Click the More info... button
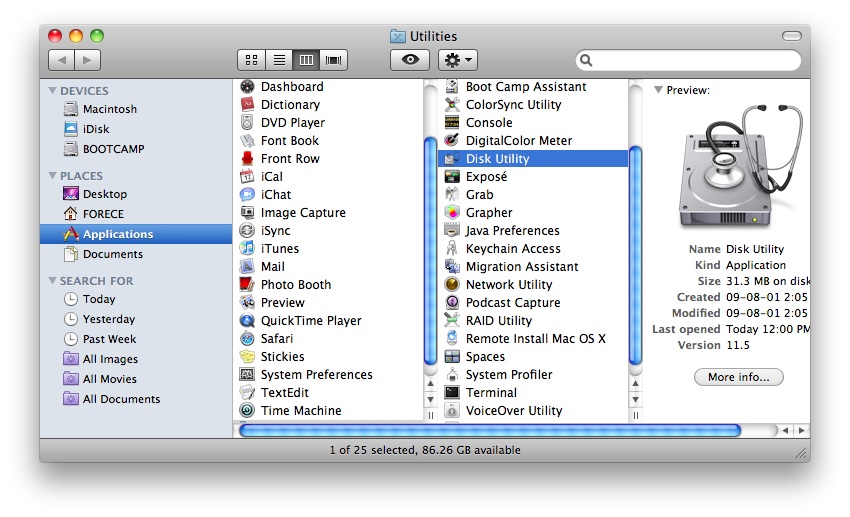Screen dimensions: 850x517 tap(738, 377)
